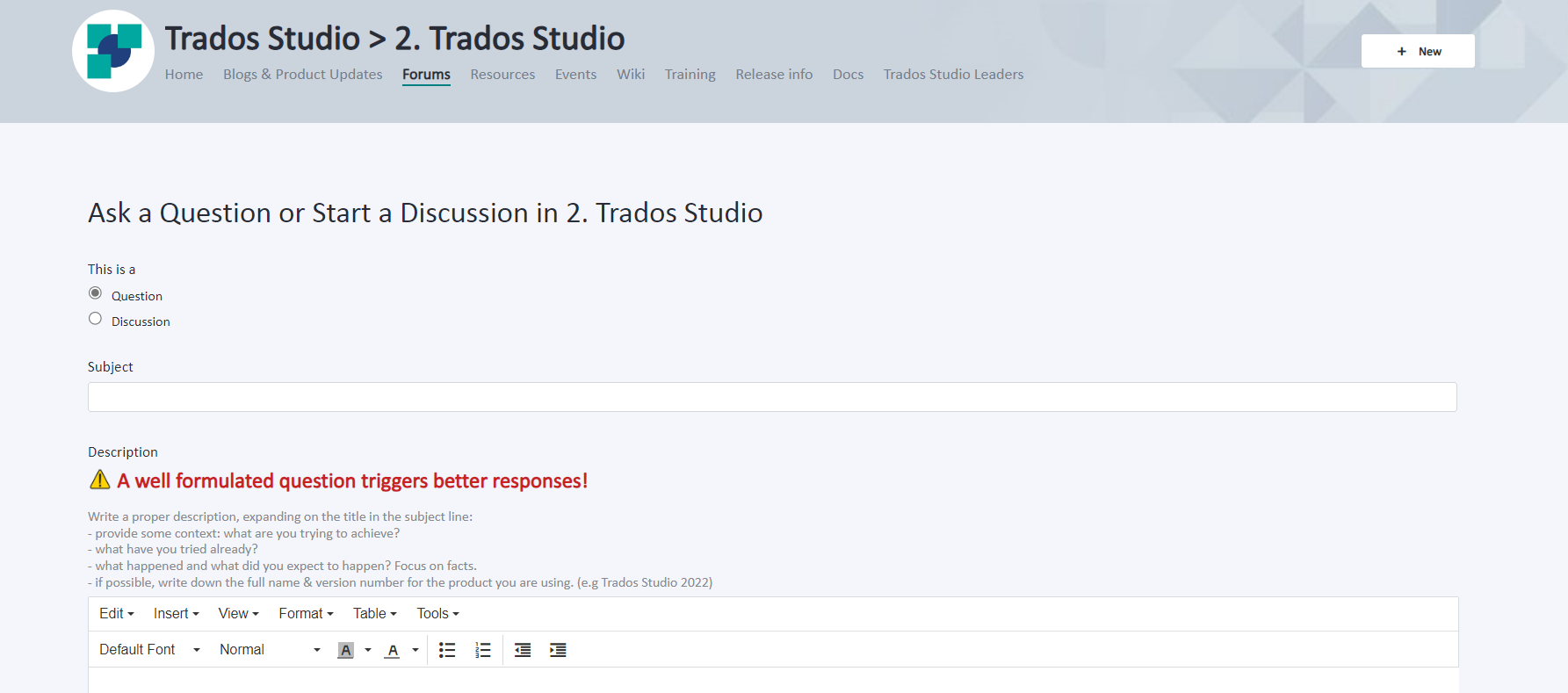Open the Trados Studio Leaders tab
The width and height of the screenshot is (1568, 693).
[x=954, y=75]
